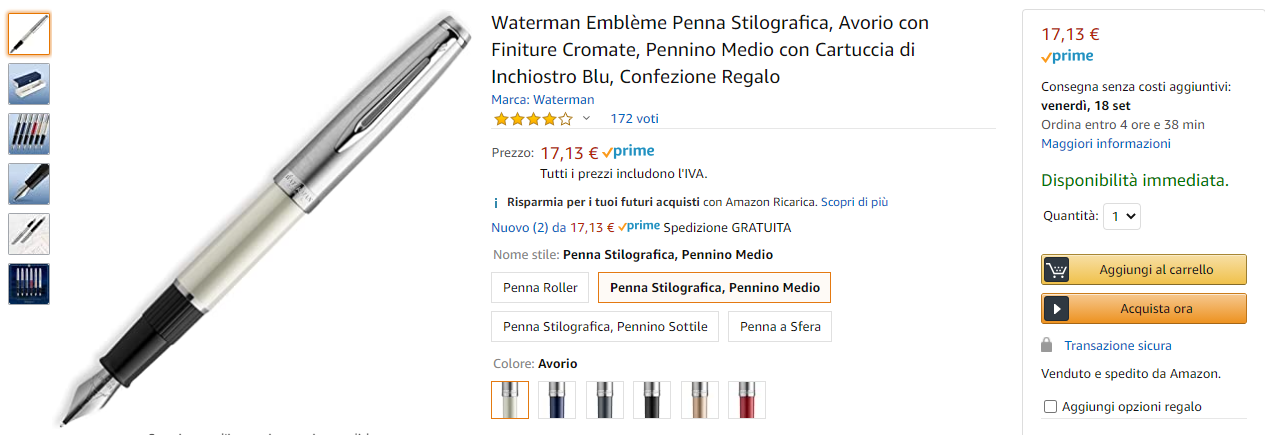Click the play arrow icon on Acquista ora
Screen dimensions: 1265x435
tap(1056, 308)
